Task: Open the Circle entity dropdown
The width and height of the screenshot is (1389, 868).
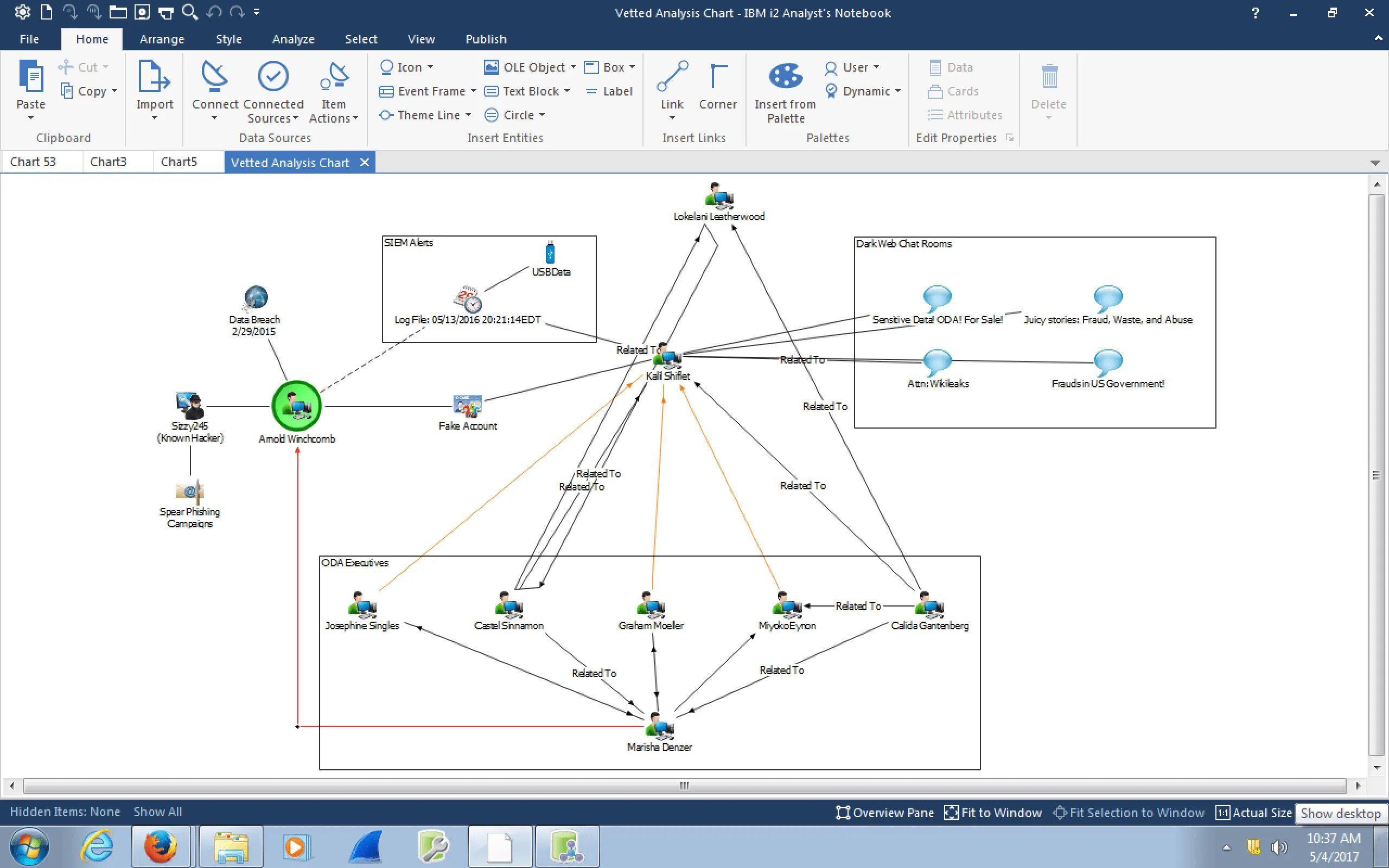Action: point(542,115)
